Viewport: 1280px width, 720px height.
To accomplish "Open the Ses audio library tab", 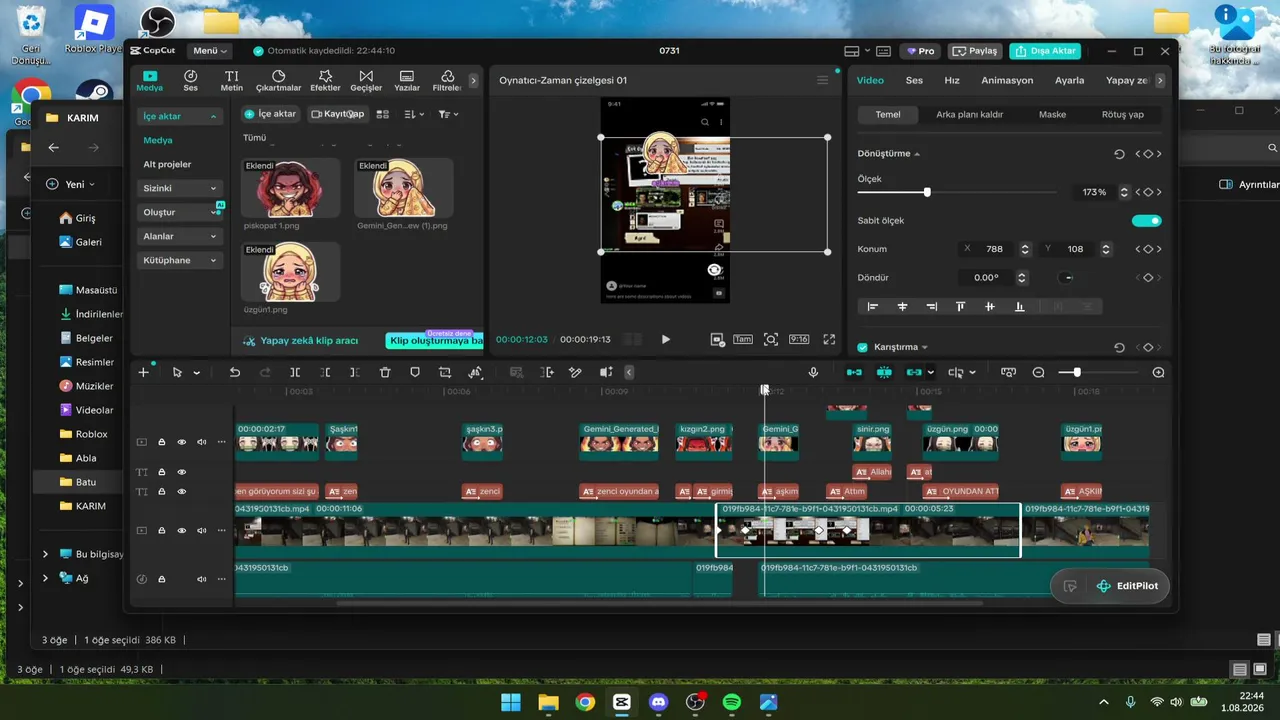I will click(x=190, y=81).
